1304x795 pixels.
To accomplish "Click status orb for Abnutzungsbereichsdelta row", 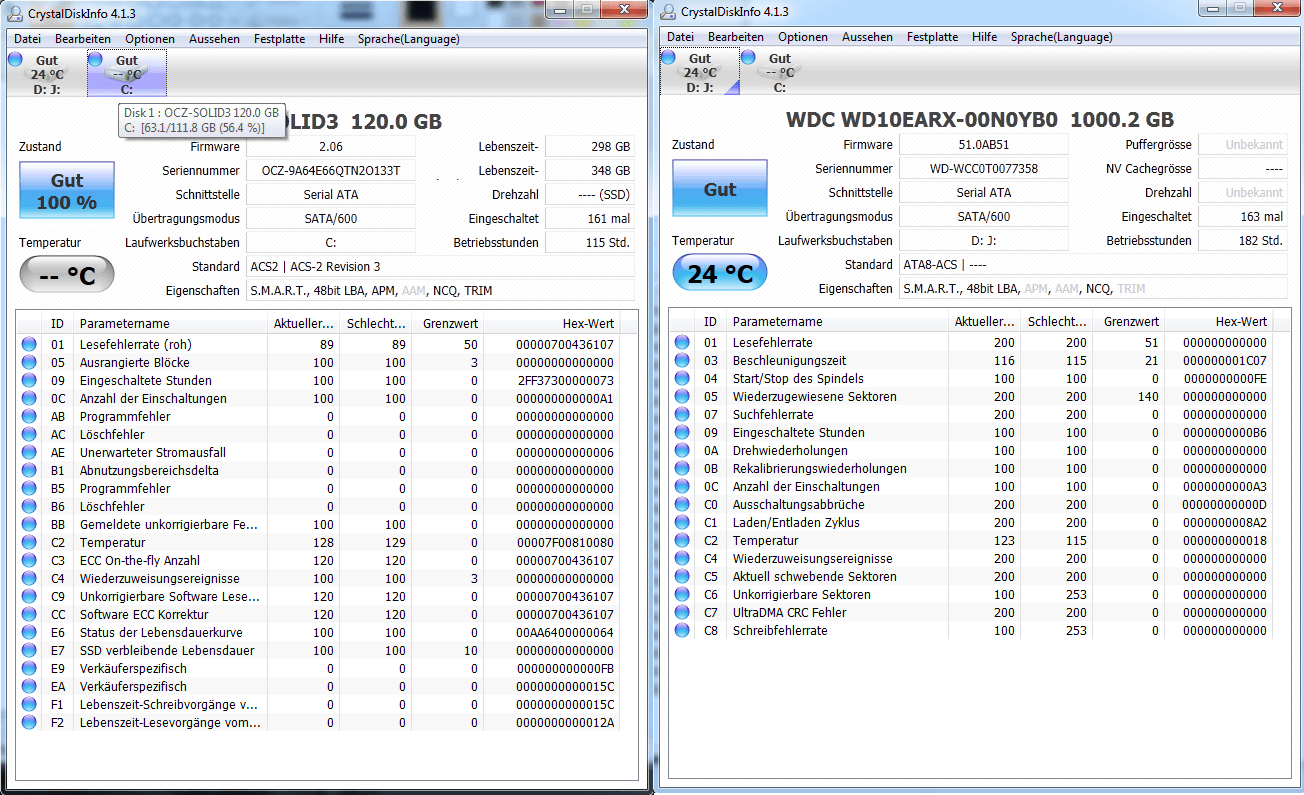I will [29, 471].
